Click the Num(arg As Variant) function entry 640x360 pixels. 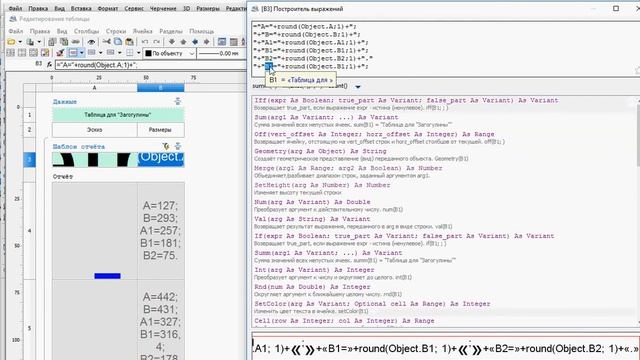tap(312, 202)
